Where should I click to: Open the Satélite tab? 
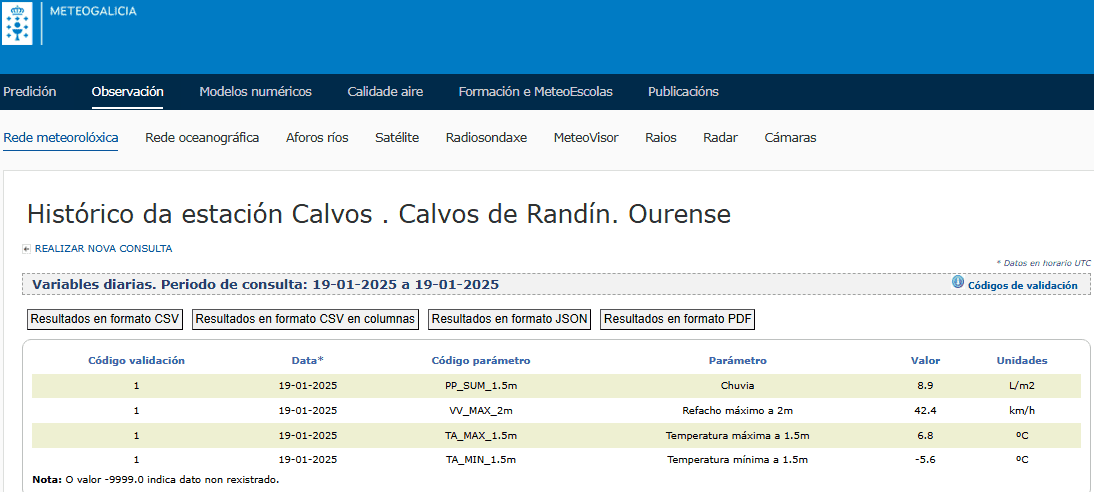(397, 138)
